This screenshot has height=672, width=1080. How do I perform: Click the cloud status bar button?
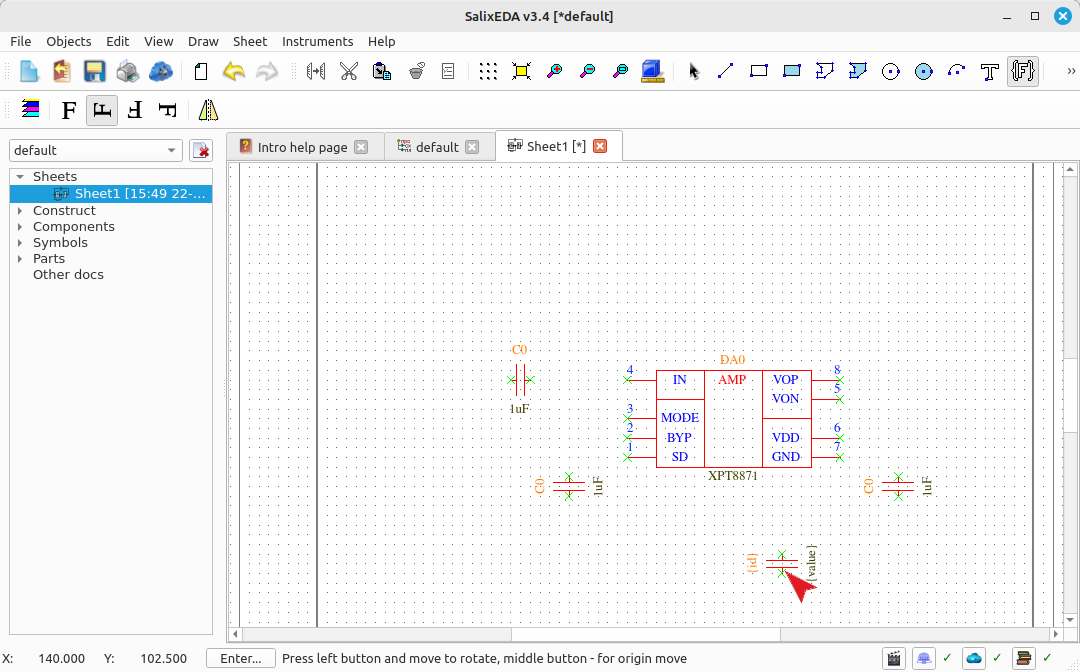[974, 659]
